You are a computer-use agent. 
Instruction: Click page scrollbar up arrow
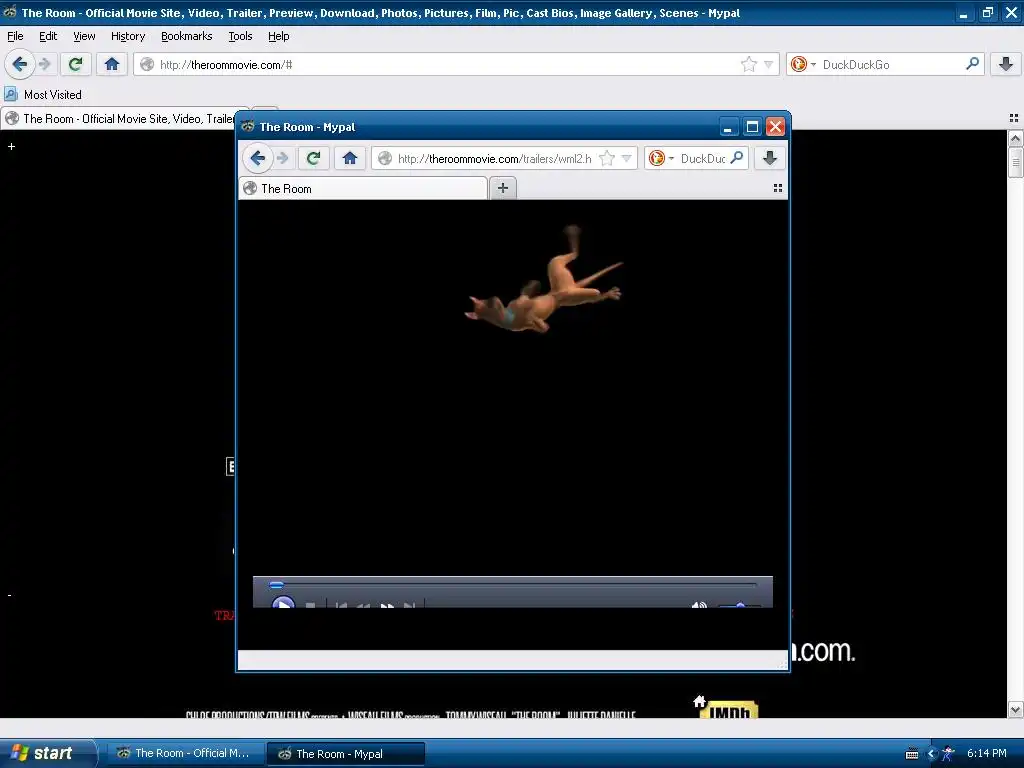click(x=1015, y=138)
